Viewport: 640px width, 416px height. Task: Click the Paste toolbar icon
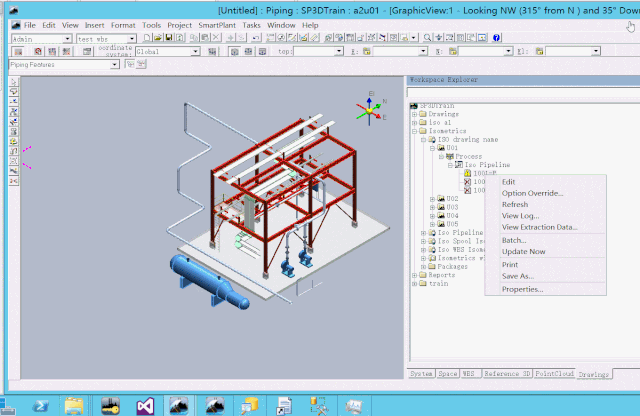[205, 38]
